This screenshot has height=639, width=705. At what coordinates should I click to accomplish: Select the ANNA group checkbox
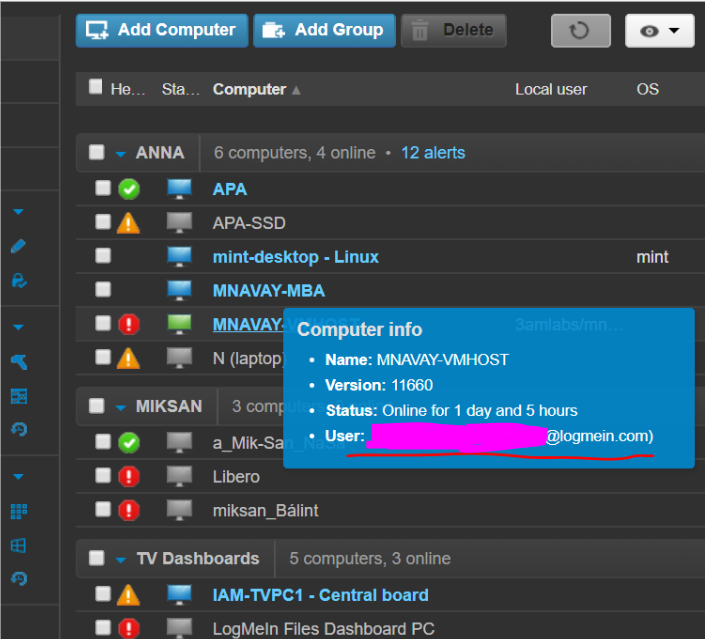pos(97,152)
